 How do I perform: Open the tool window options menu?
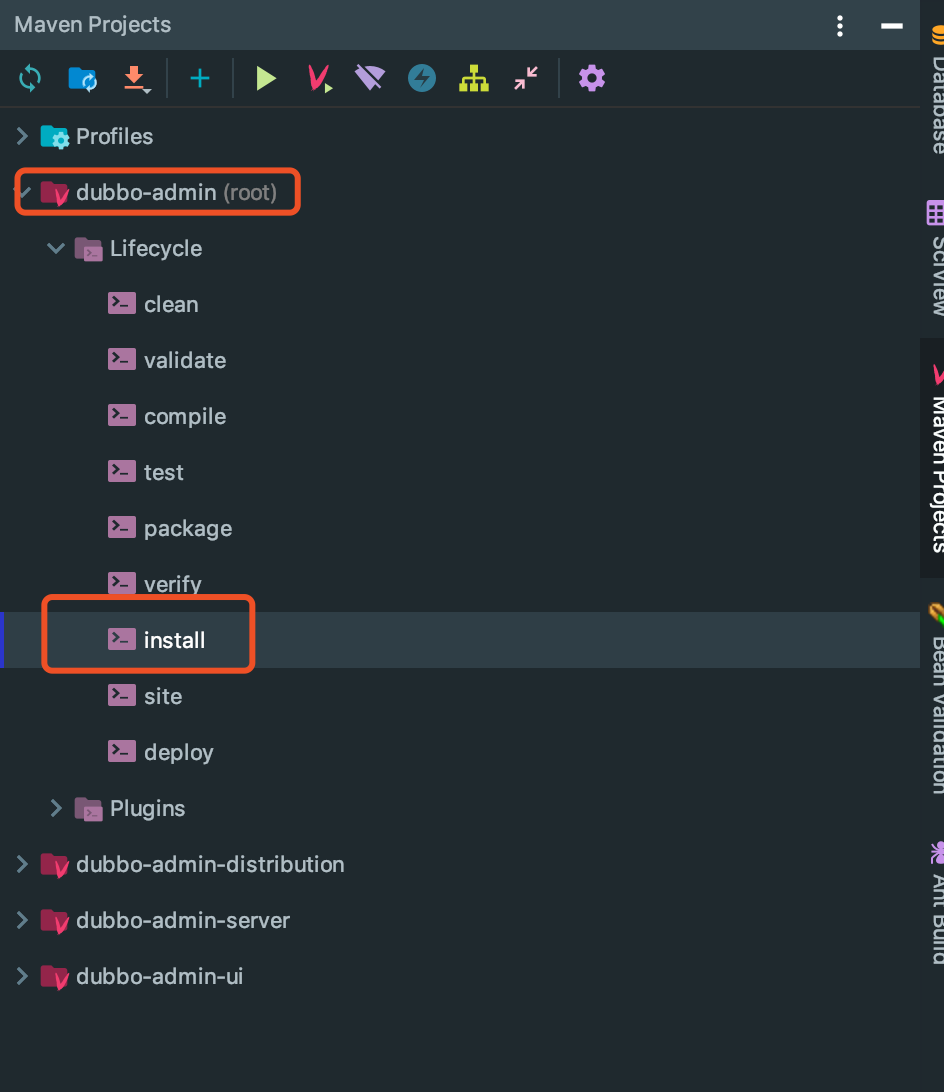pyautogui.click(x=839, y=24)
